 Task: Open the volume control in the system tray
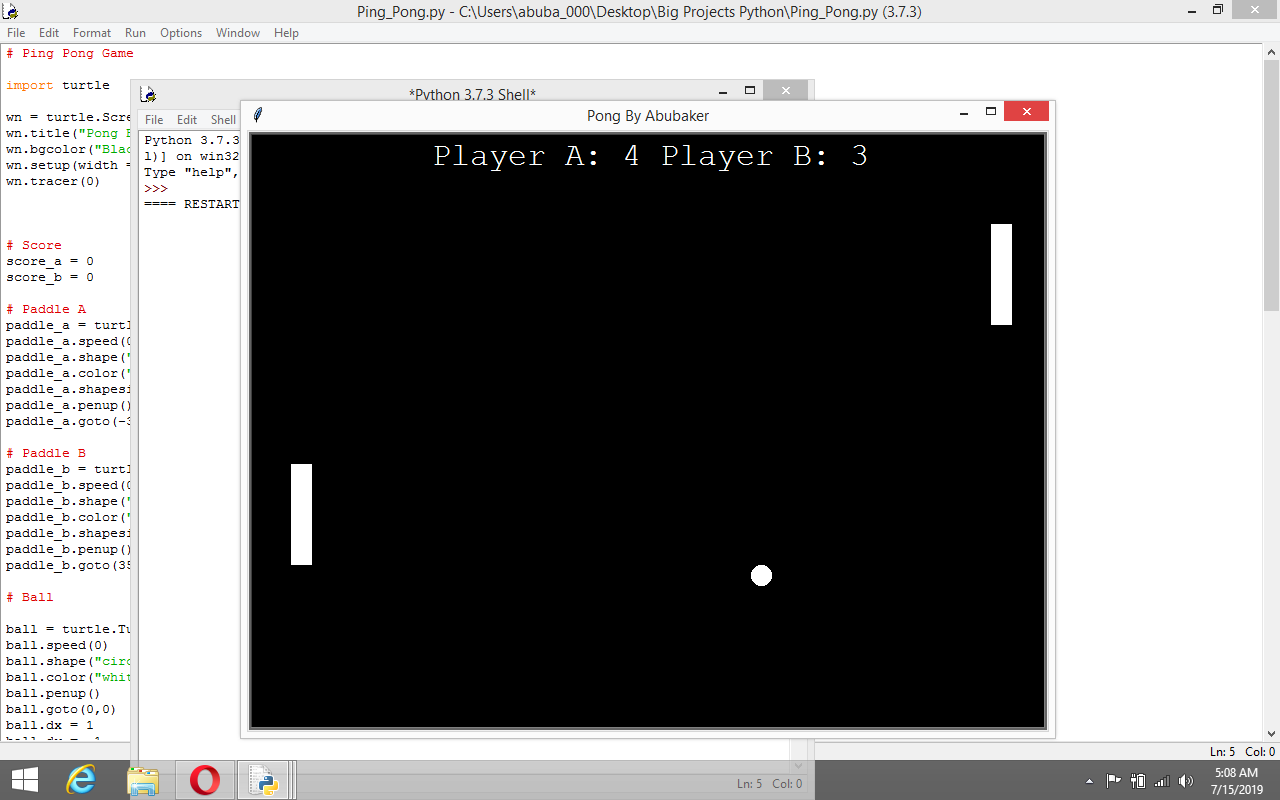[1186, 780]
